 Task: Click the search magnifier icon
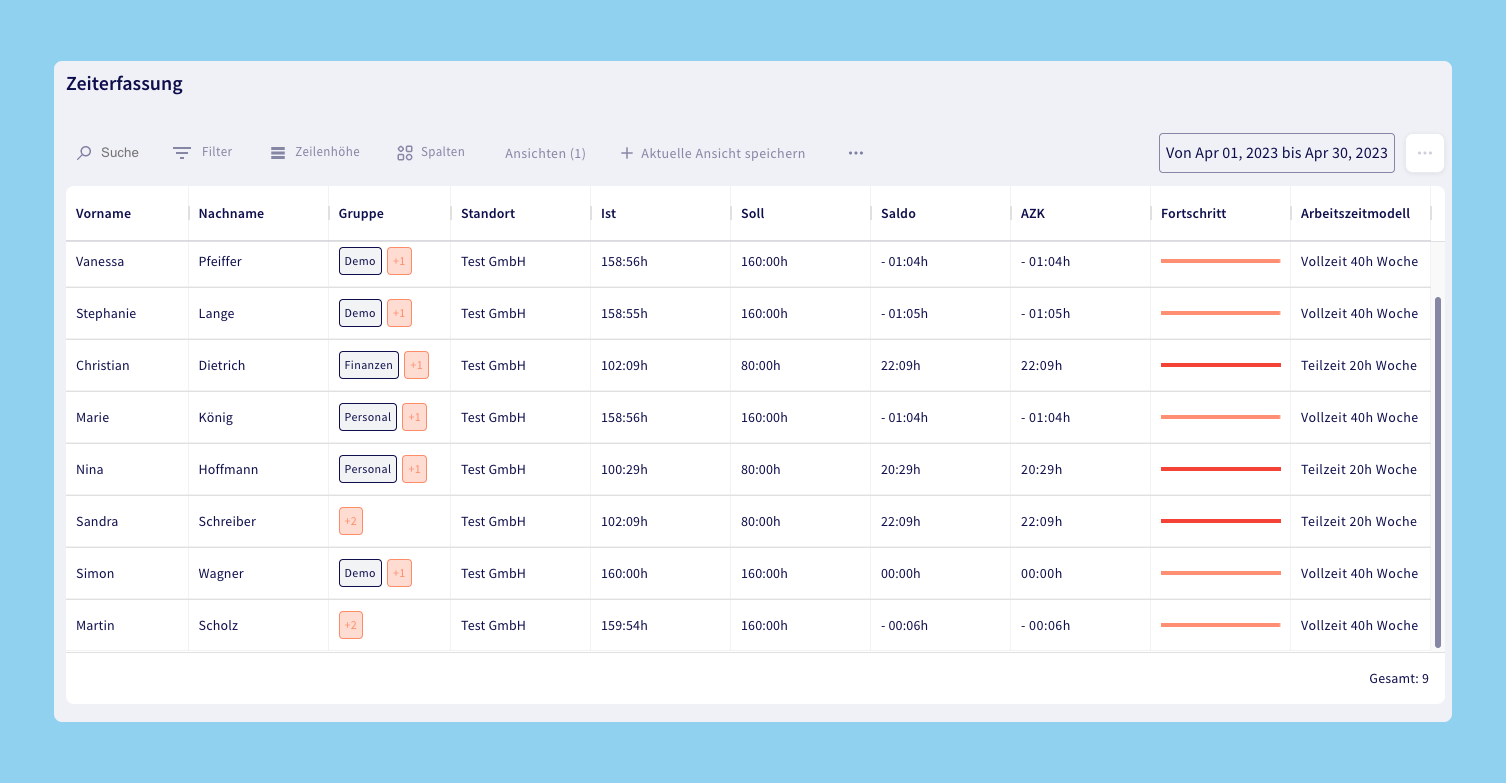point(84,153)
